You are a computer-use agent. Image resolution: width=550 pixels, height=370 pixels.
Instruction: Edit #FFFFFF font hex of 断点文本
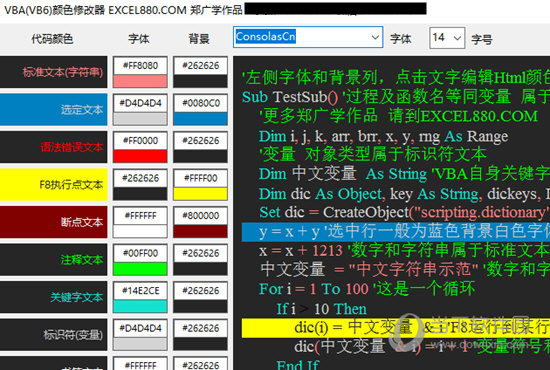tap(140, 216)
